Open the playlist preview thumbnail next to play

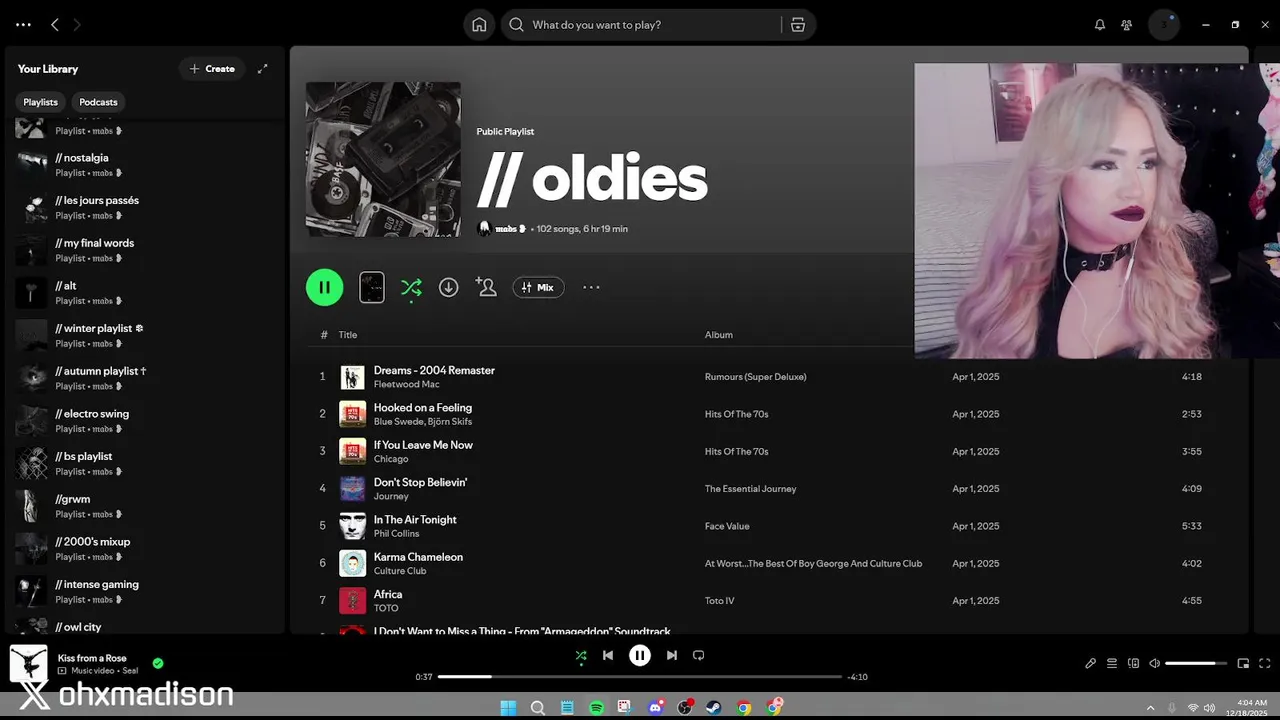(x=371, y=287)
